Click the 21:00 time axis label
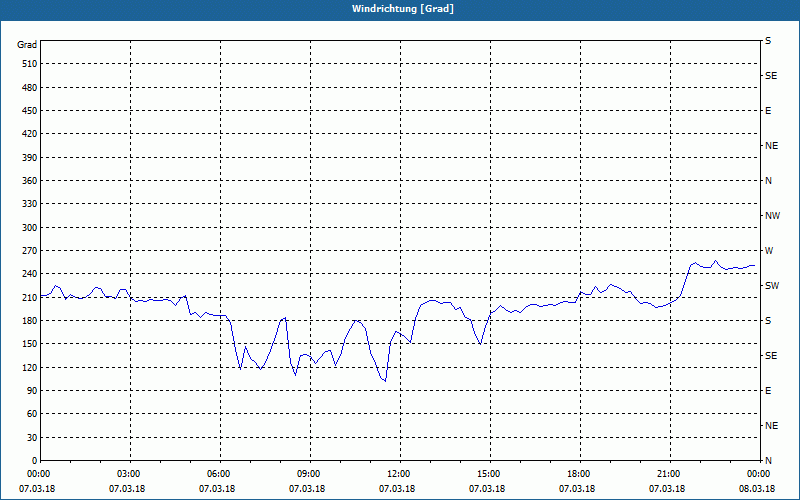 point(668,474)
